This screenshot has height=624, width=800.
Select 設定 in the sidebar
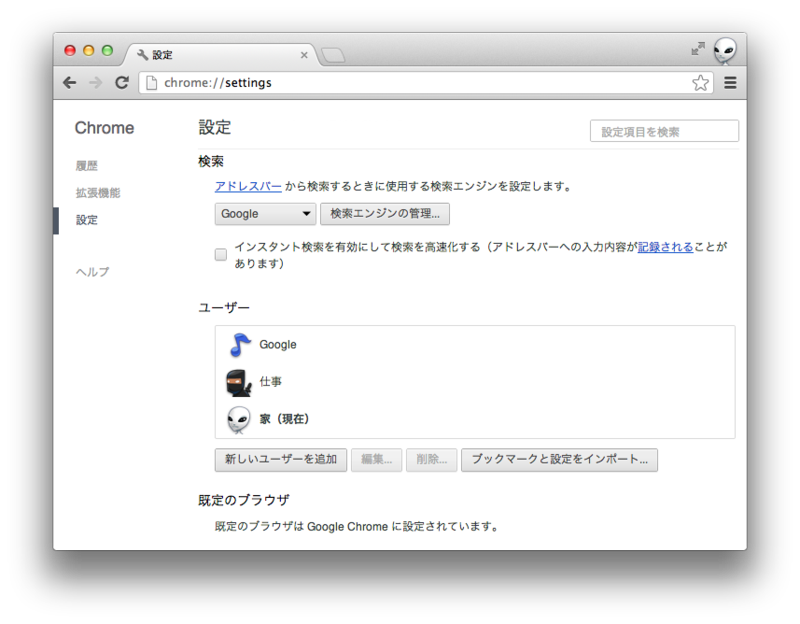(86, 220)
